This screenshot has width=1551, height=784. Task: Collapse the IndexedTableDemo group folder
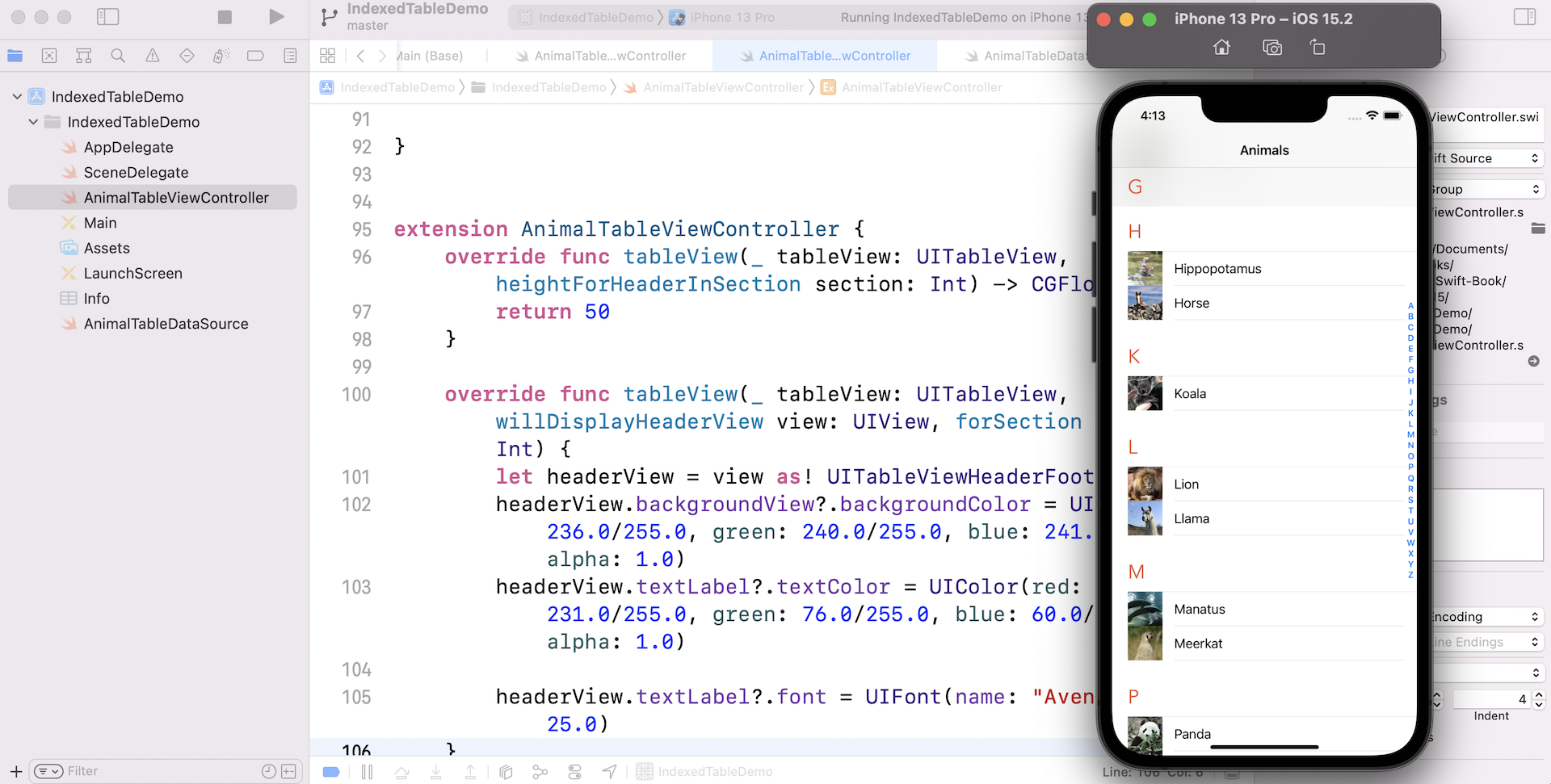pos(33,122)
